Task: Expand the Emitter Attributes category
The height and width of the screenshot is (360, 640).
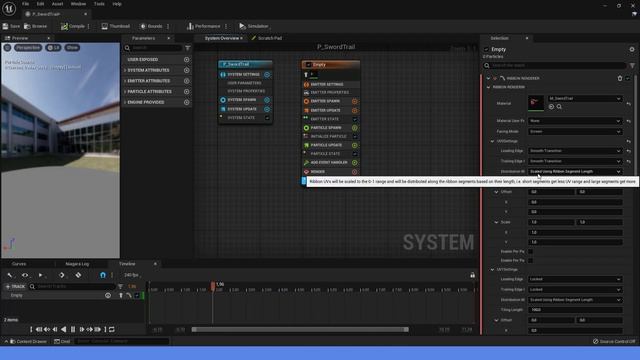Action: pyautogui.click(x=125, y=81)
